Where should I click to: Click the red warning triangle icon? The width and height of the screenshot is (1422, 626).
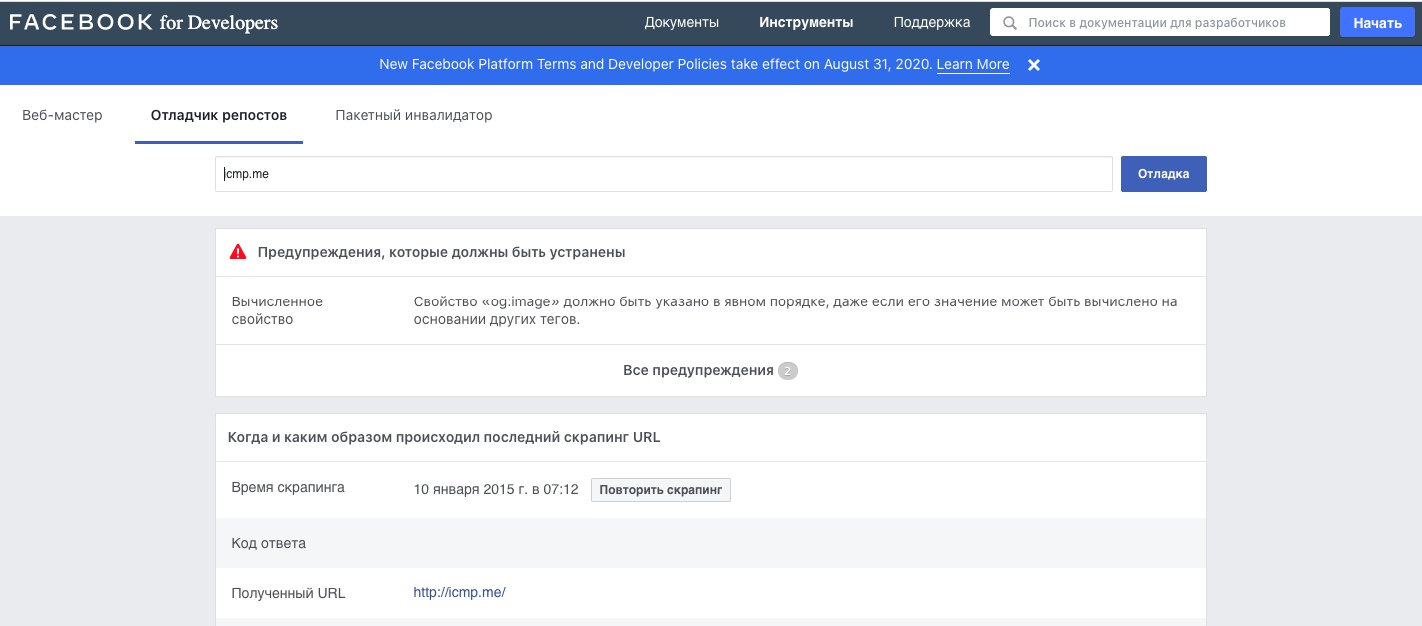[238, 252]
